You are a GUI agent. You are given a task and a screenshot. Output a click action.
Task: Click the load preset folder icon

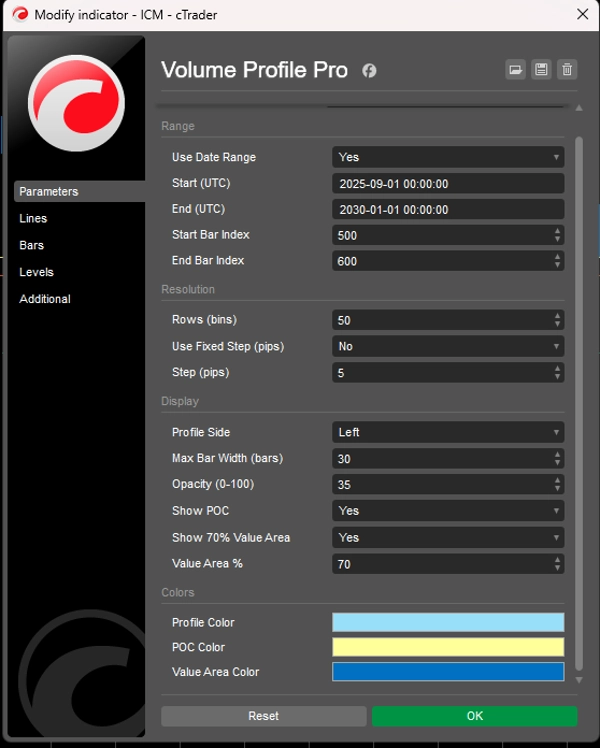point(515,70)
